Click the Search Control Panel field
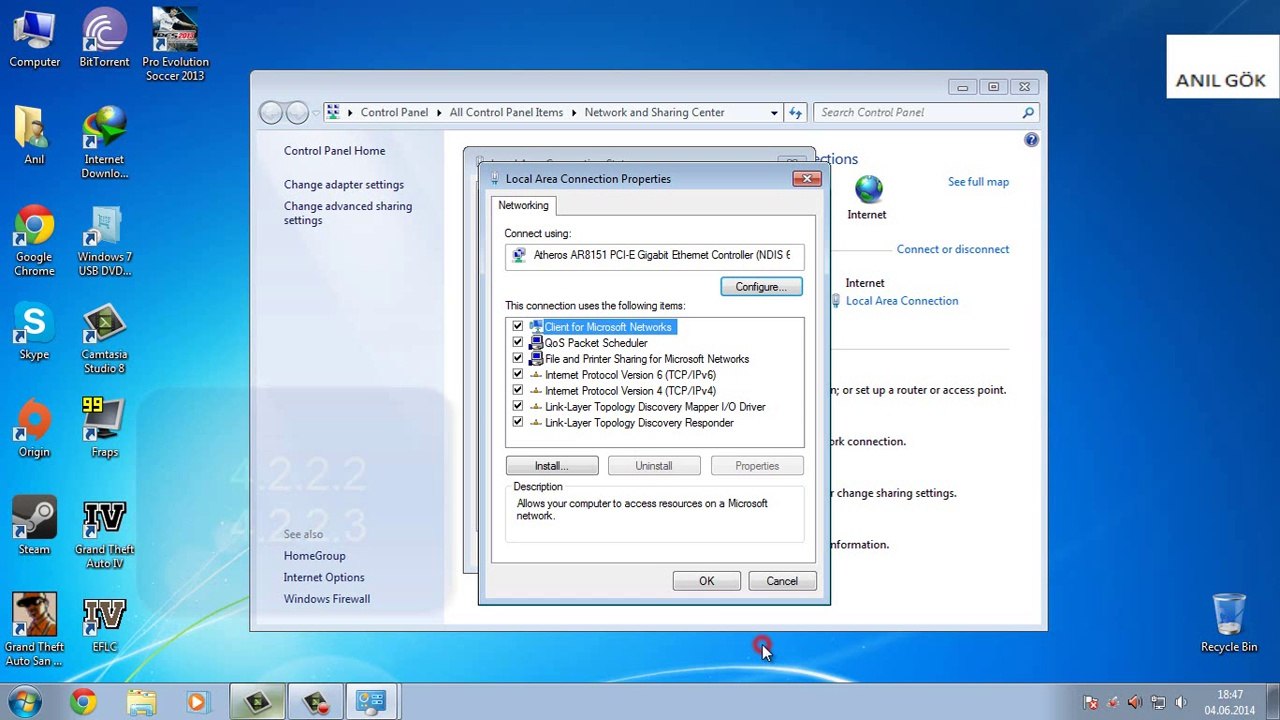 (926, 112)
